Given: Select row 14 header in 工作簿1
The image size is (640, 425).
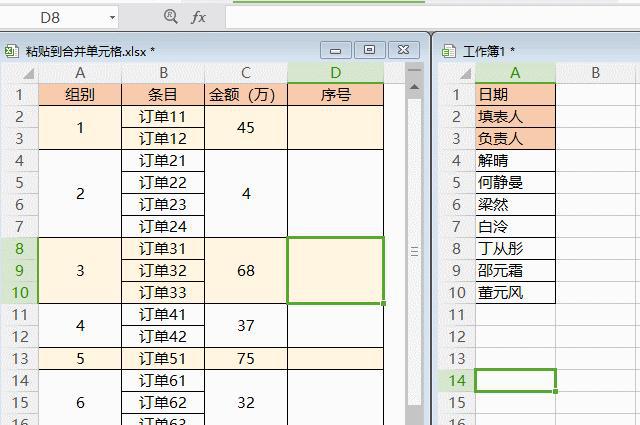Looking at the screenshot, I should click(x=457, y=381).
